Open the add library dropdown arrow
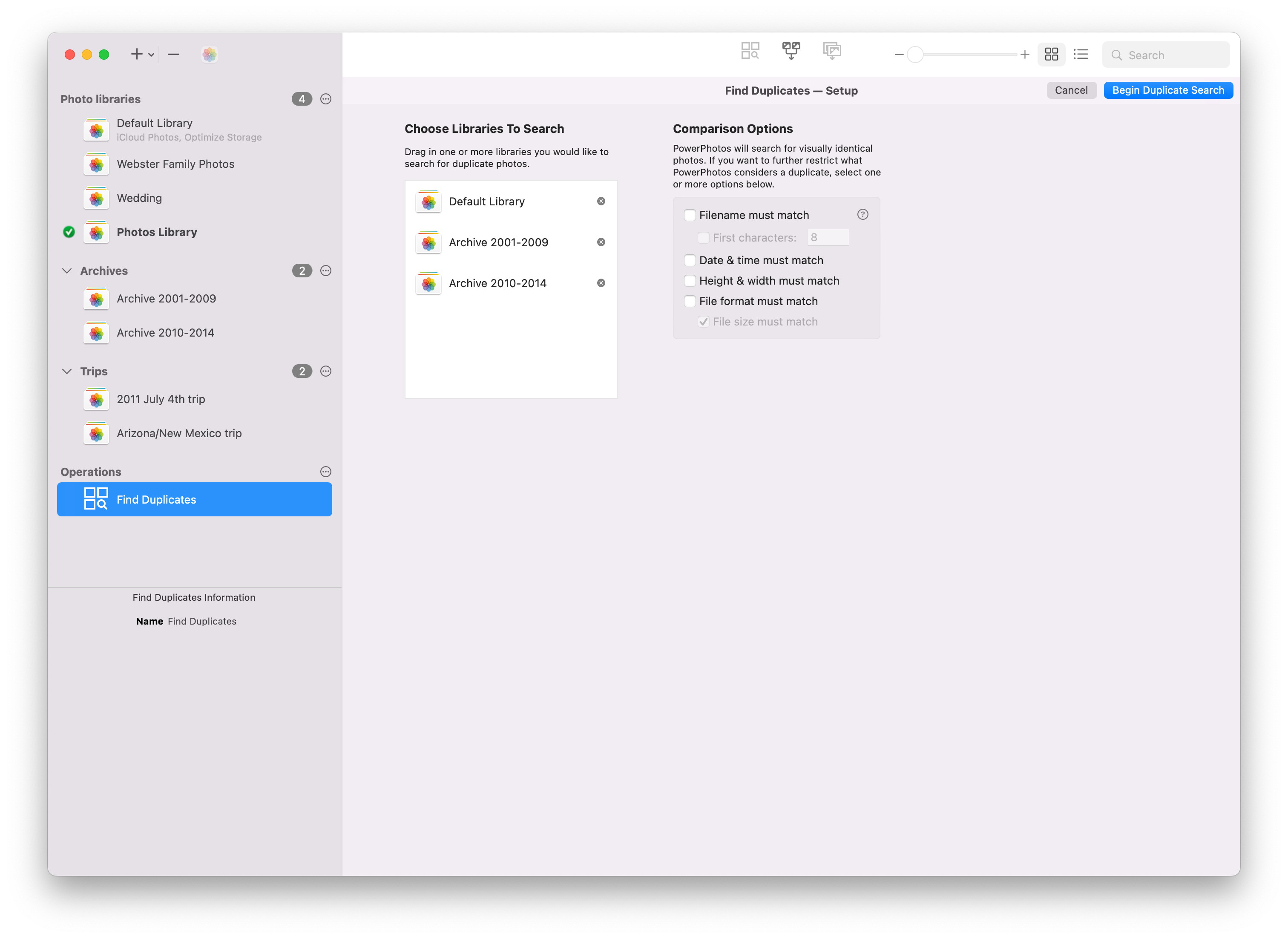 point(151,55)
